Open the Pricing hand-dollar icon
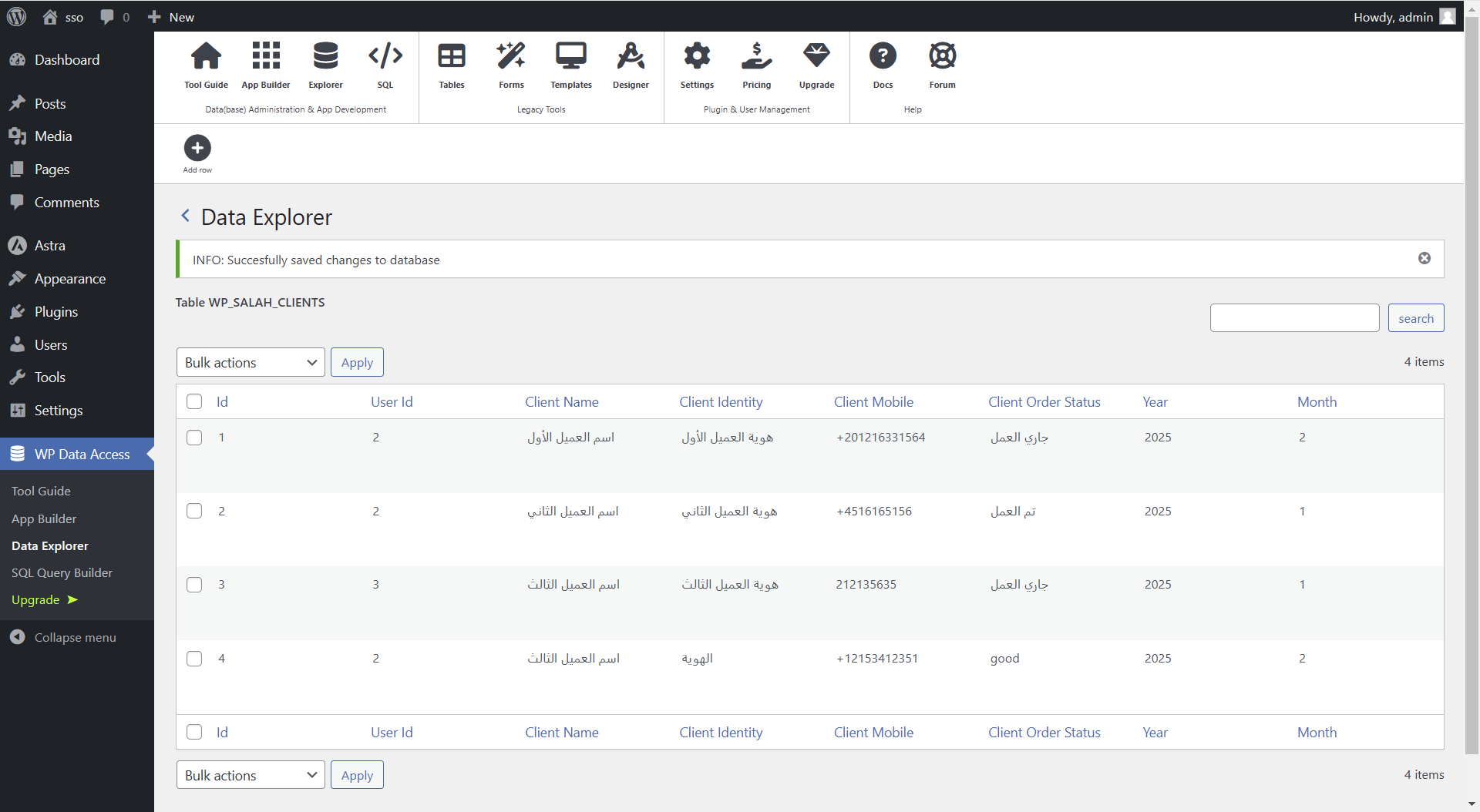1480x812 pixels. point(756,56)
